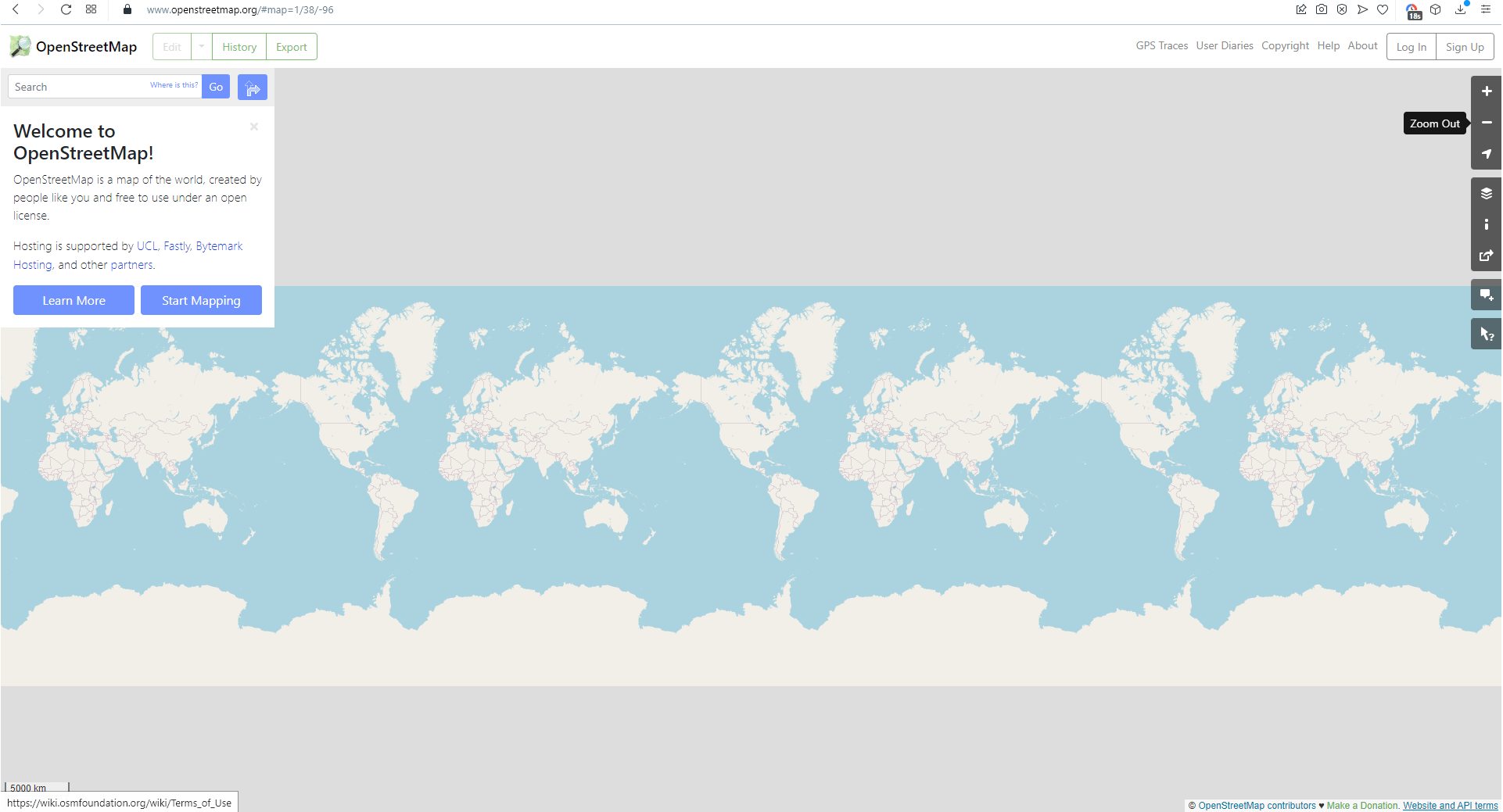
Task: Show my location with the arrow icon
Action: [1486, 154]
